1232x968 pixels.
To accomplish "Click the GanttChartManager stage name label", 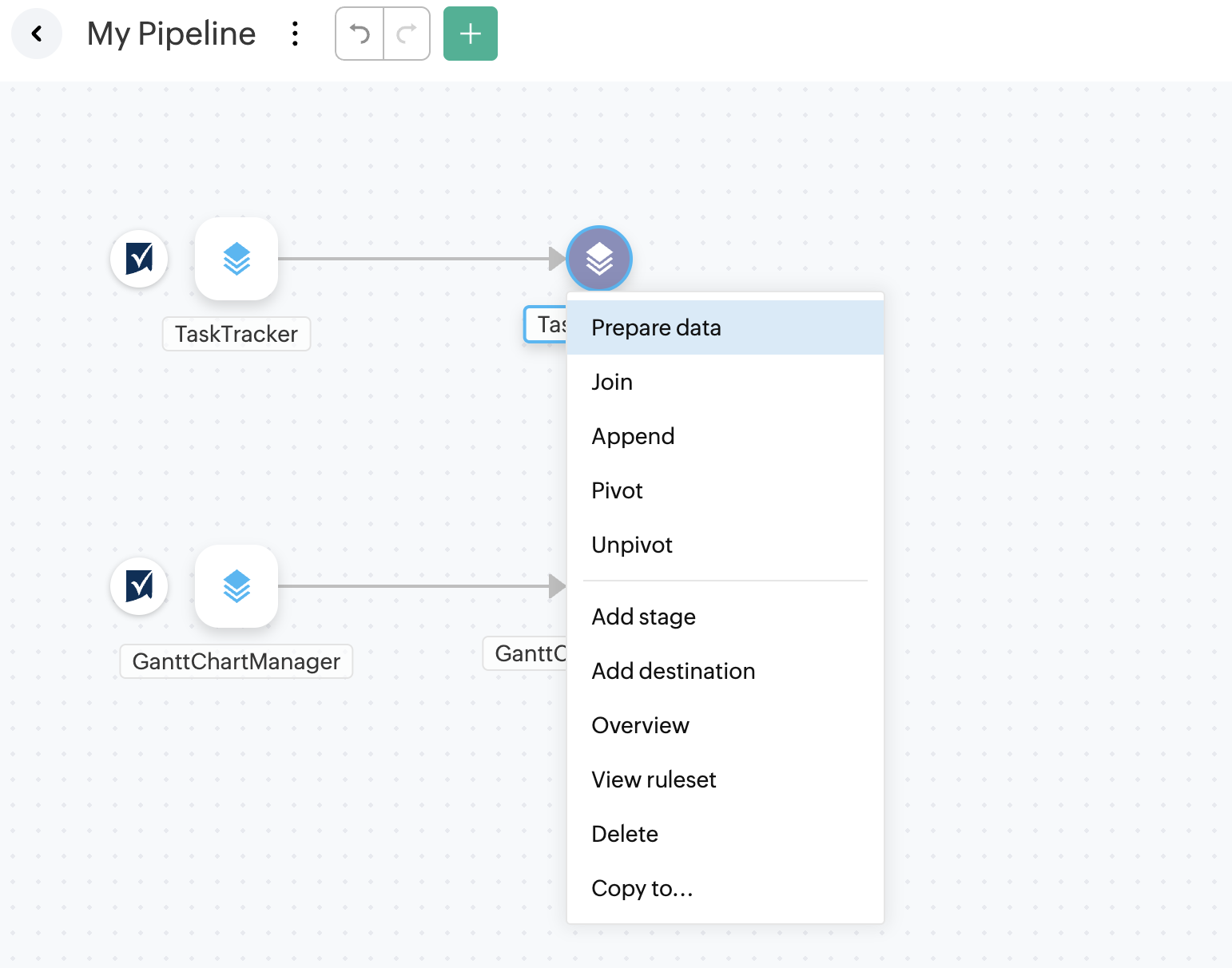I will tap(236, 661).
